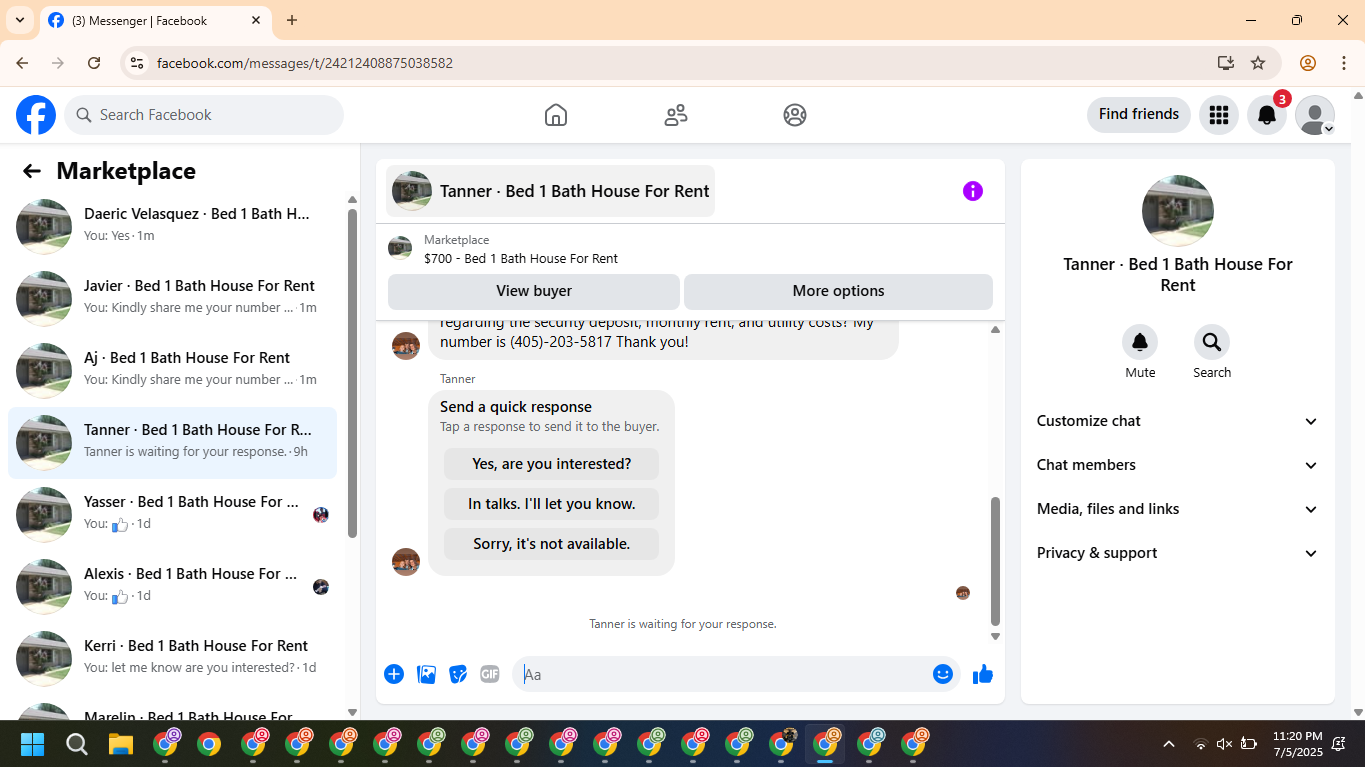Choose a GIF in the composer
The width and height of the screenshot is (1365, 767).
490,674
